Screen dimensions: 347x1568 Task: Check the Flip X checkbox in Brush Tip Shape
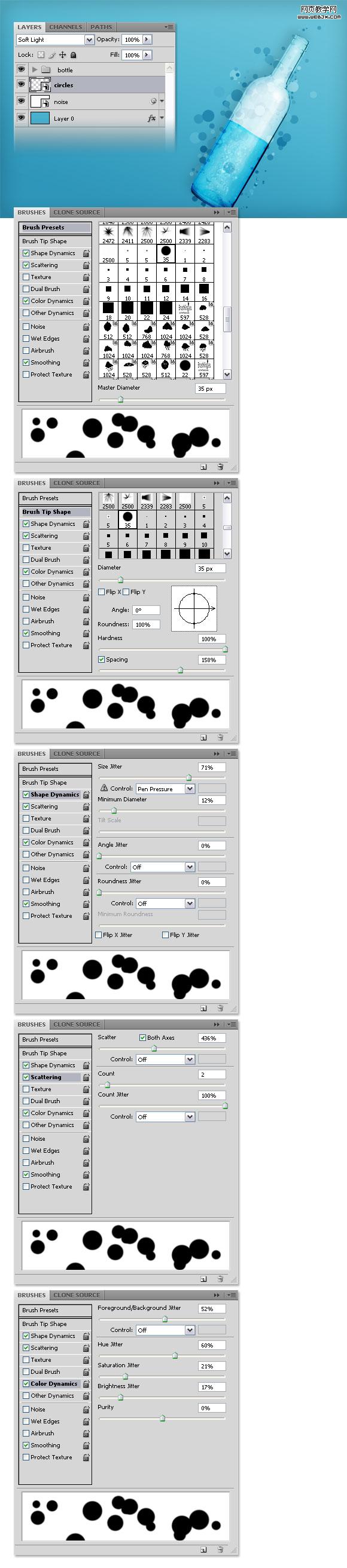click(x=102, y=592)
